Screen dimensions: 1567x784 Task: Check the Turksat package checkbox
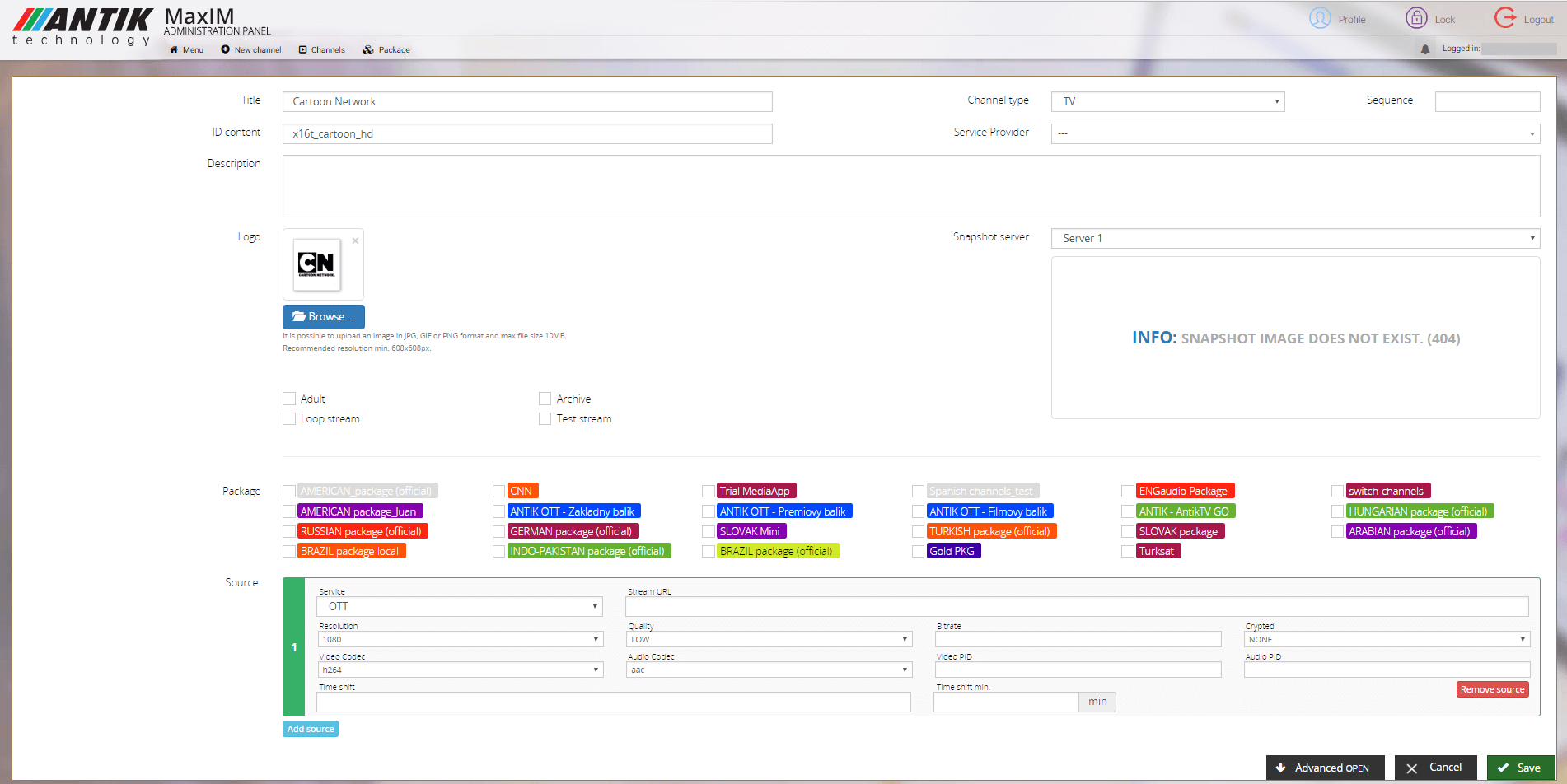pyautogui.click(x=1128, y=552)
